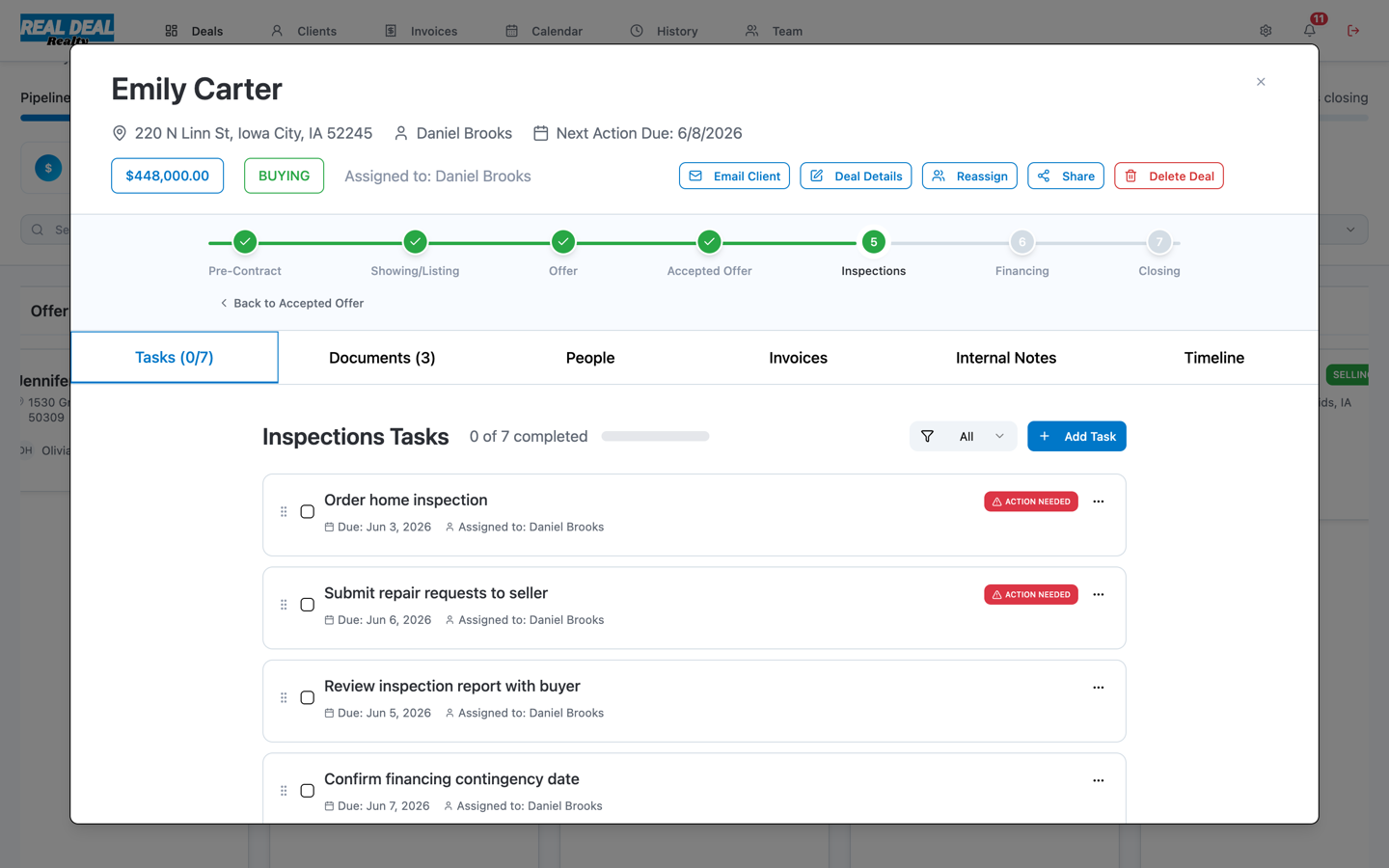Open notifications bell with 11 badge

tap(1310, 30)
